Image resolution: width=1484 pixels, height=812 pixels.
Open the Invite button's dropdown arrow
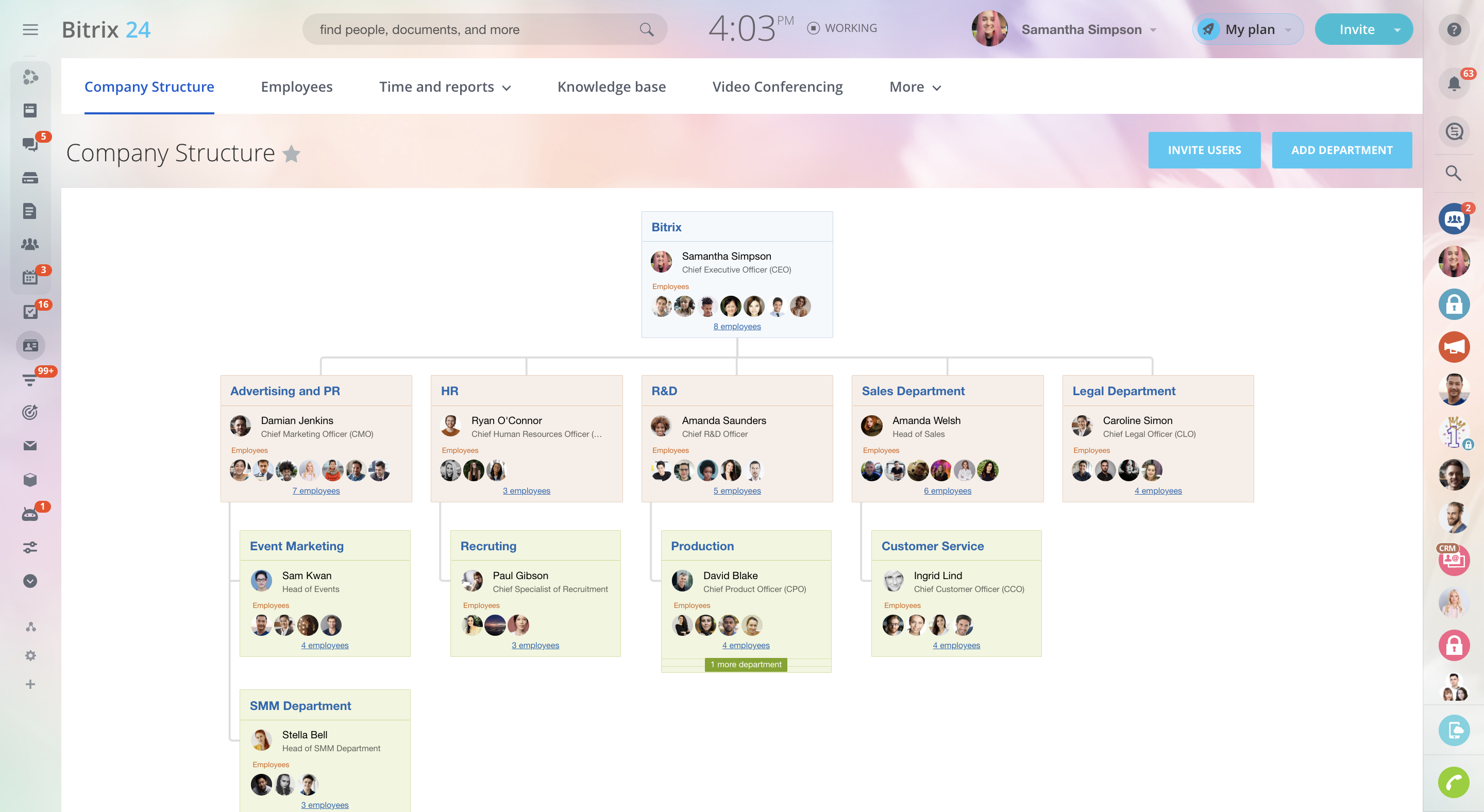pos(1397,30)
